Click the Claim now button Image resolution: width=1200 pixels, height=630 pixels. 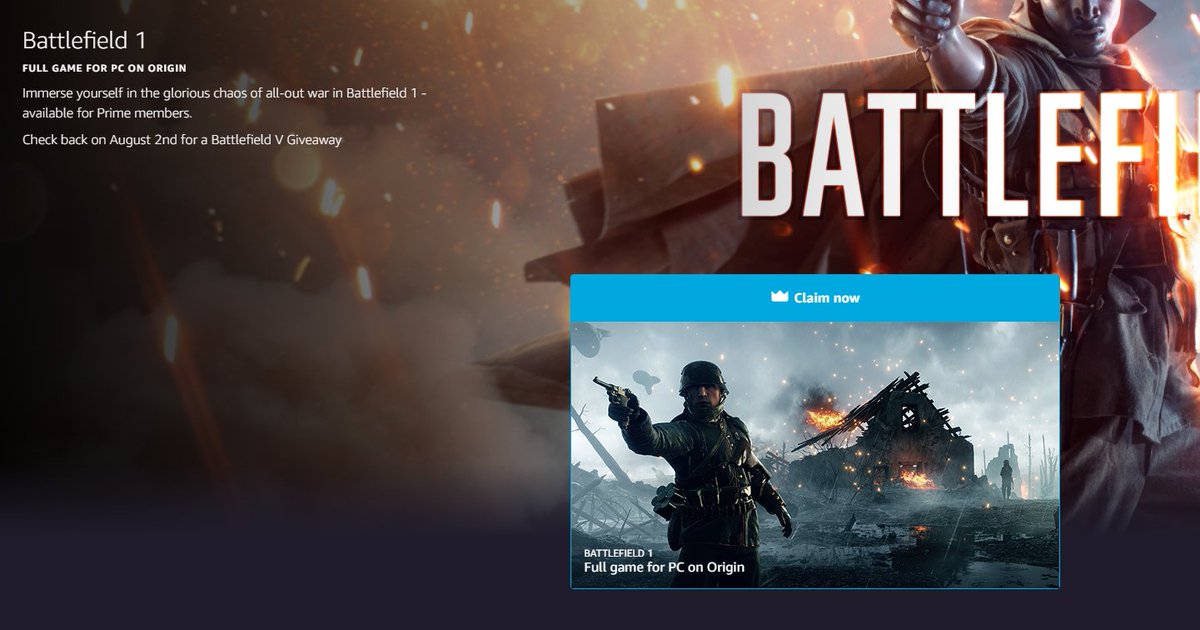pyautogui.click(x=814, y=298)
